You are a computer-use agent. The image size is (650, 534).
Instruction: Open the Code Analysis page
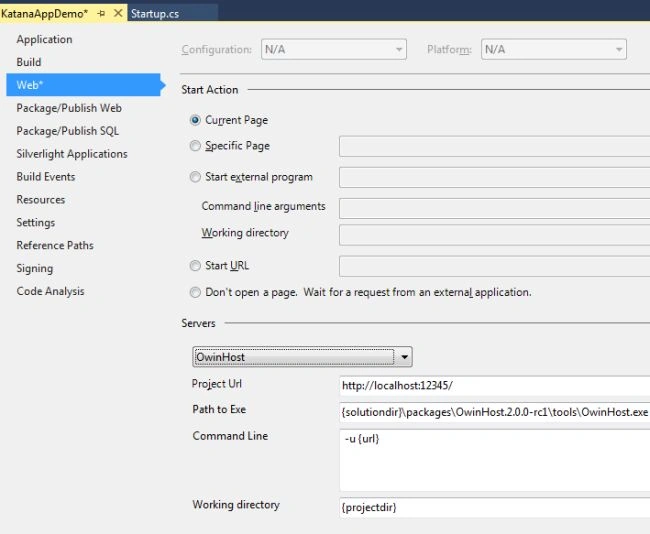tap(50, 291)
